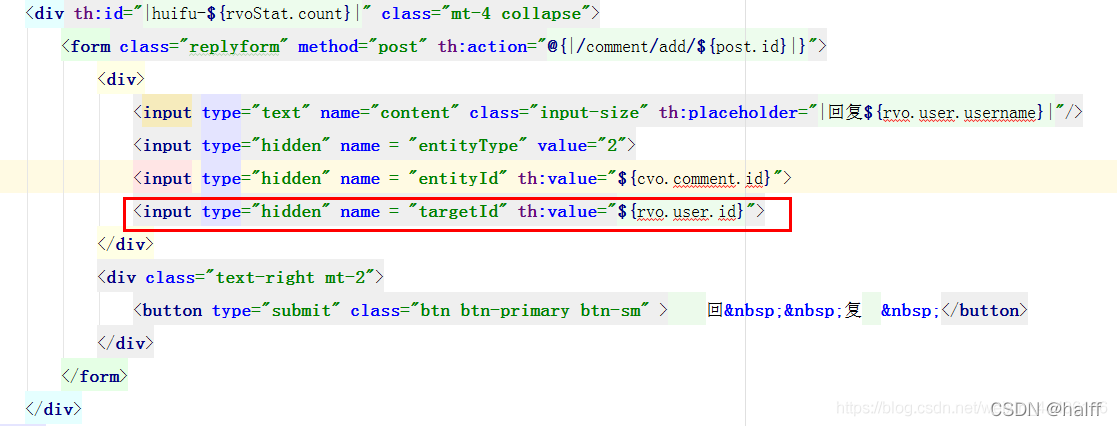The image size is (1117, 426).
Task: Click the closing </form> tag
Action: point(95,376)
